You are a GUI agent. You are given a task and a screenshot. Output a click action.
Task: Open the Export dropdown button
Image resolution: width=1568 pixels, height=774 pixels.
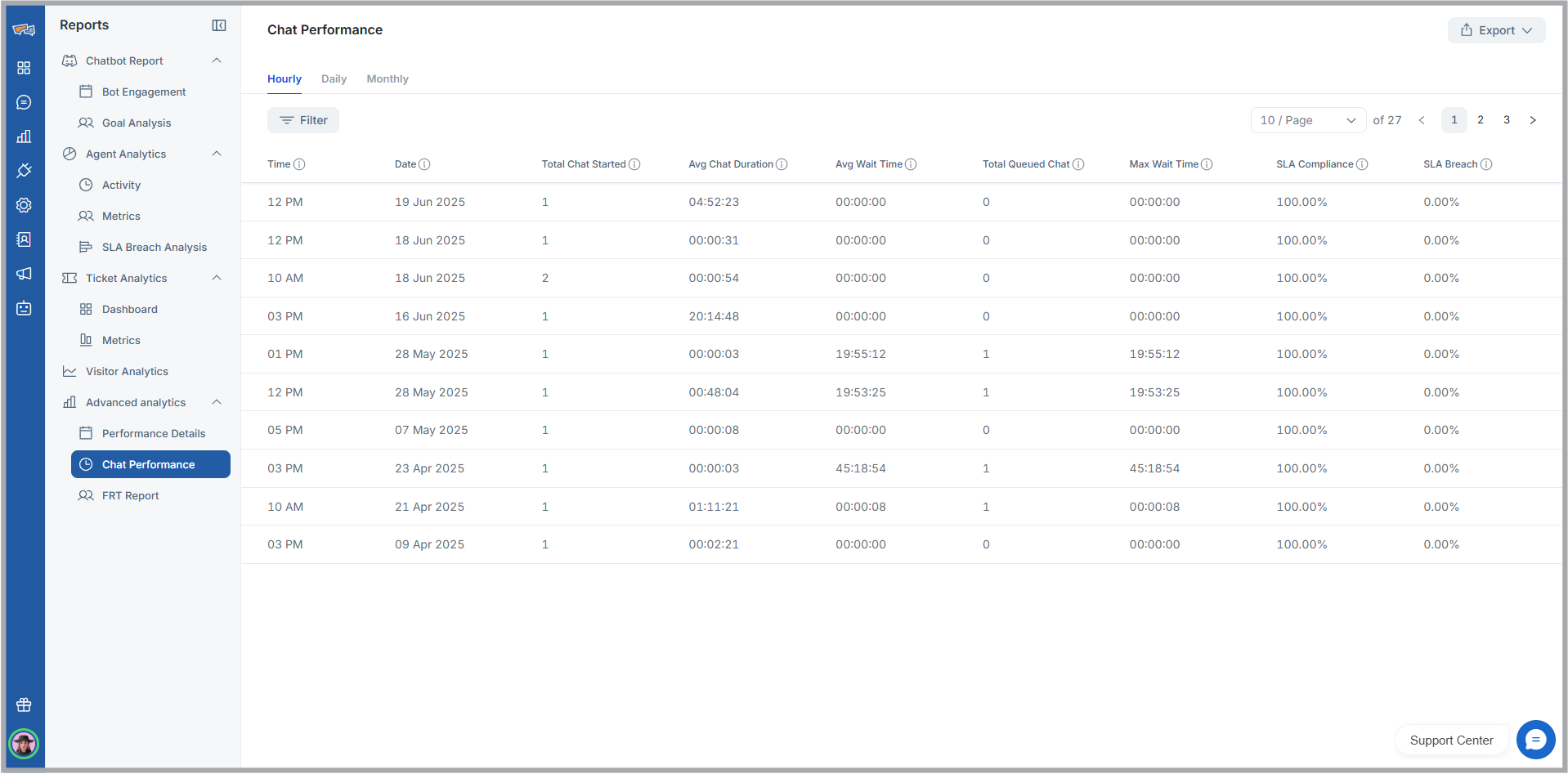click(x=1496, y=30)
